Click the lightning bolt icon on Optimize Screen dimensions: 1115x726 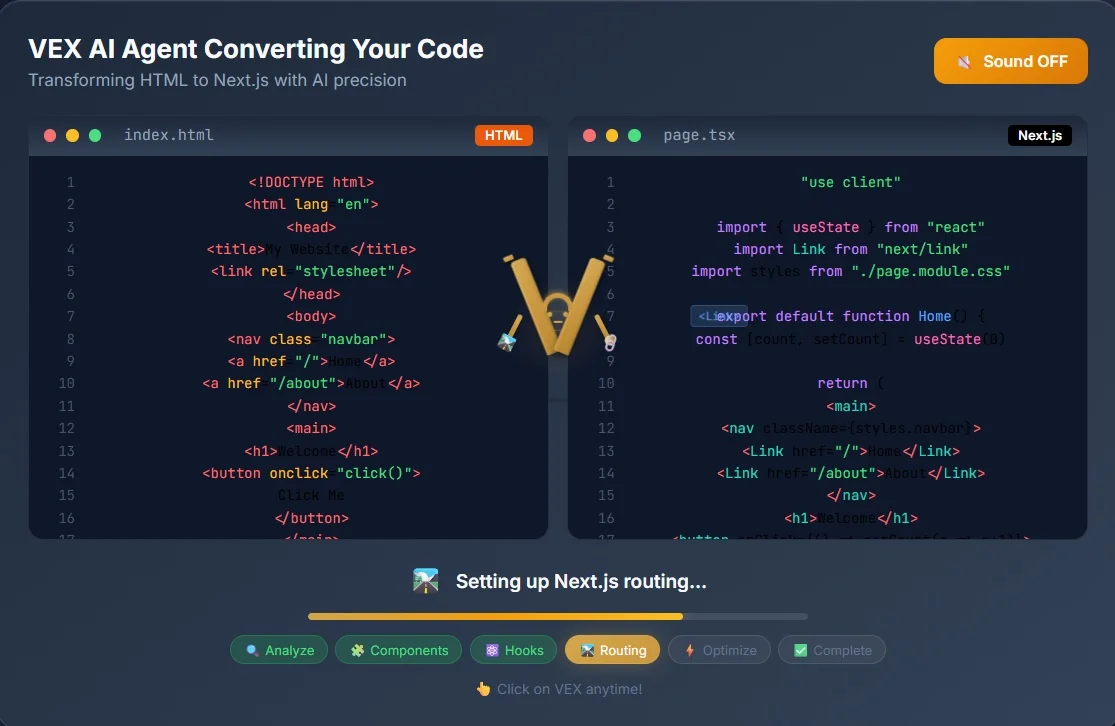[690, 650]
